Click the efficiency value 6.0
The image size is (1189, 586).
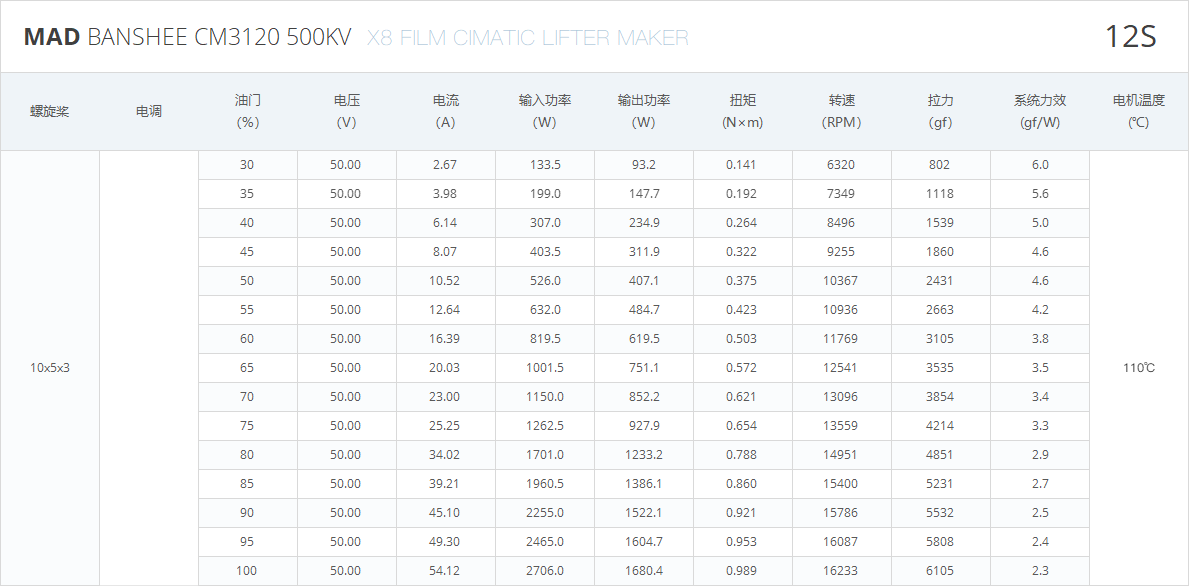[1040, 165]
